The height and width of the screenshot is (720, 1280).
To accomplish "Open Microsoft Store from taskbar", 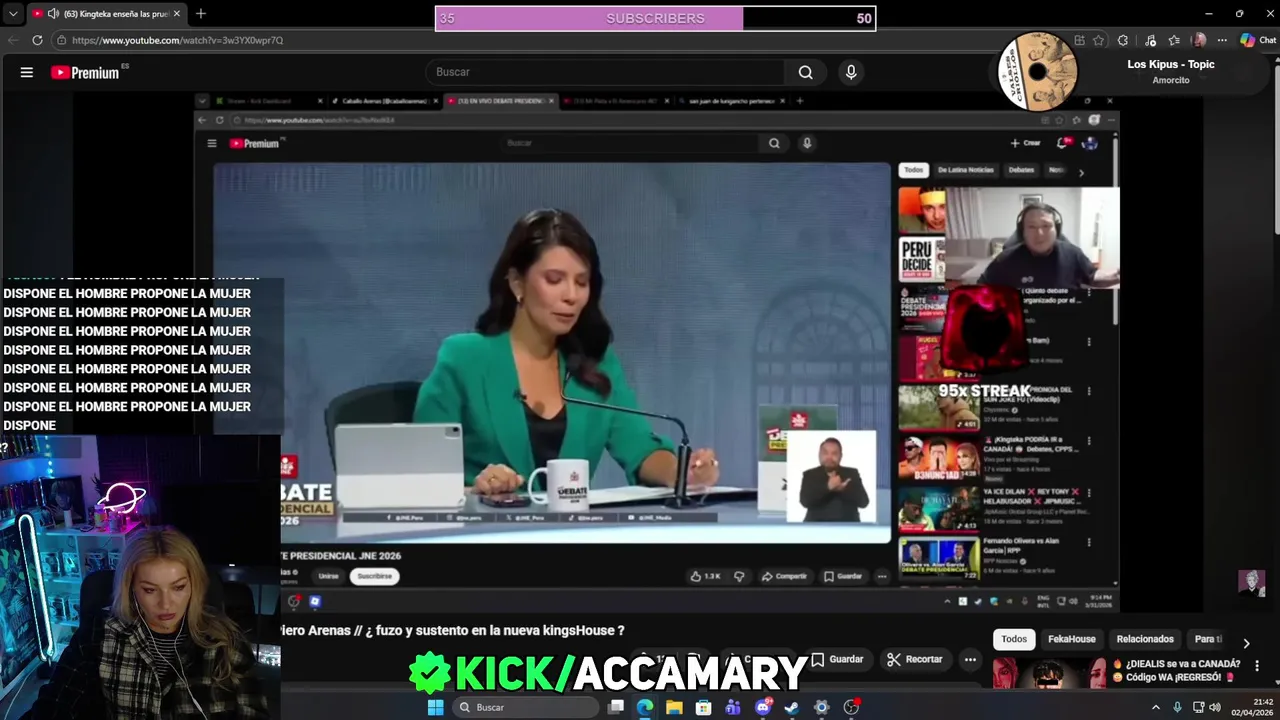I will click(704, 707).
